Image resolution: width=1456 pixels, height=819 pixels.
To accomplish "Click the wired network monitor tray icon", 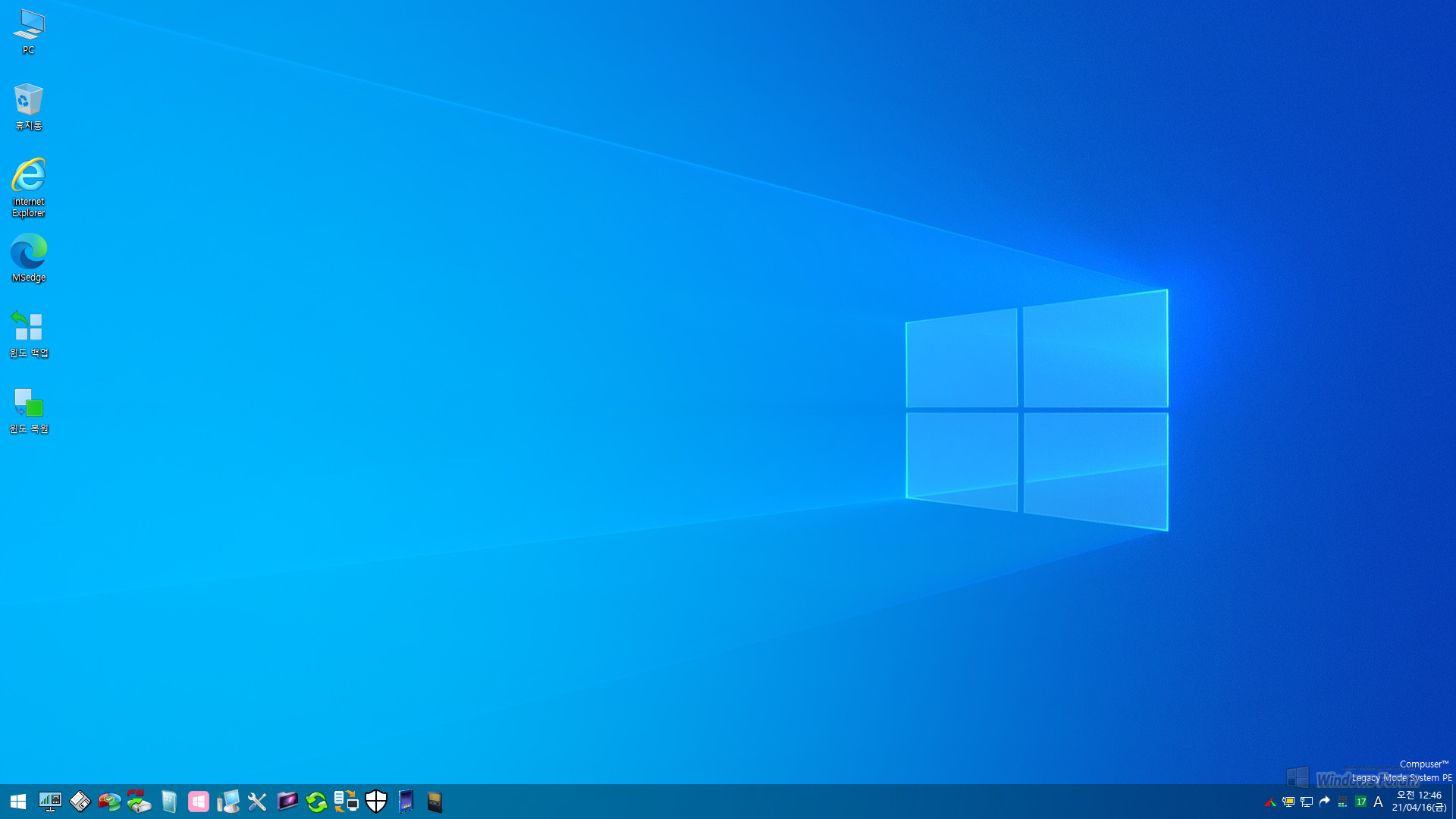I will pos(1307,802).
